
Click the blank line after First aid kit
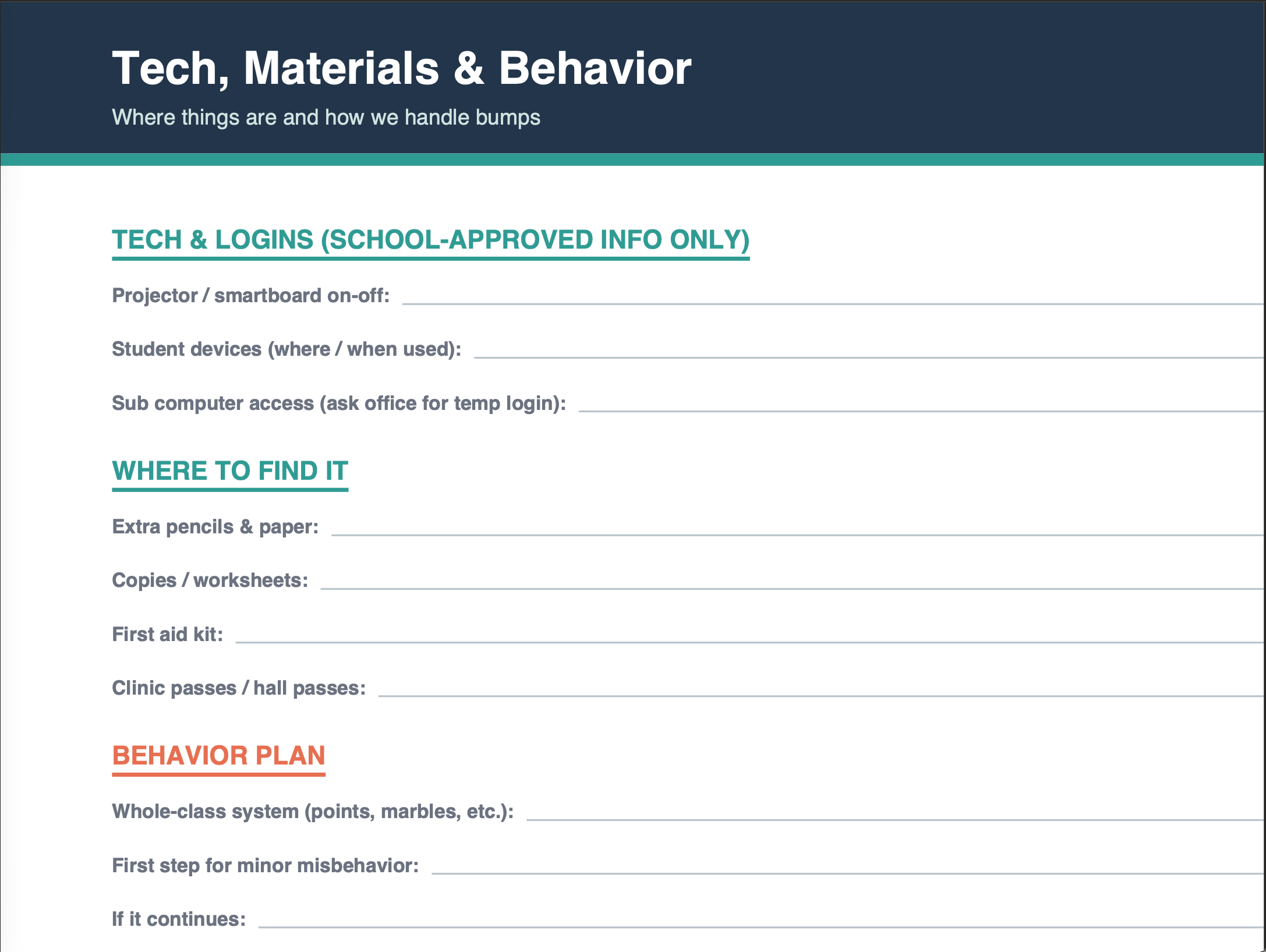(750, 642)
